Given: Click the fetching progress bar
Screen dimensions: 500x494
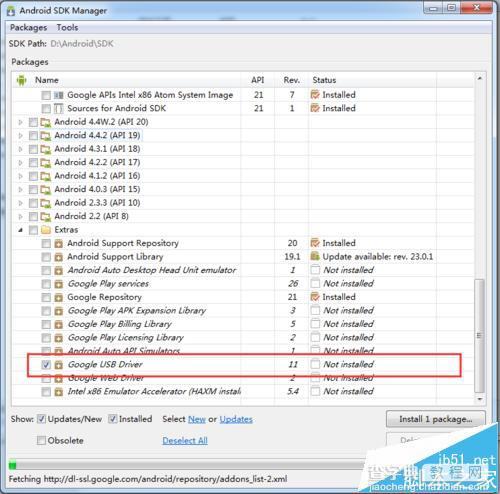Looking at the screenshot, I should coord(187,464).
